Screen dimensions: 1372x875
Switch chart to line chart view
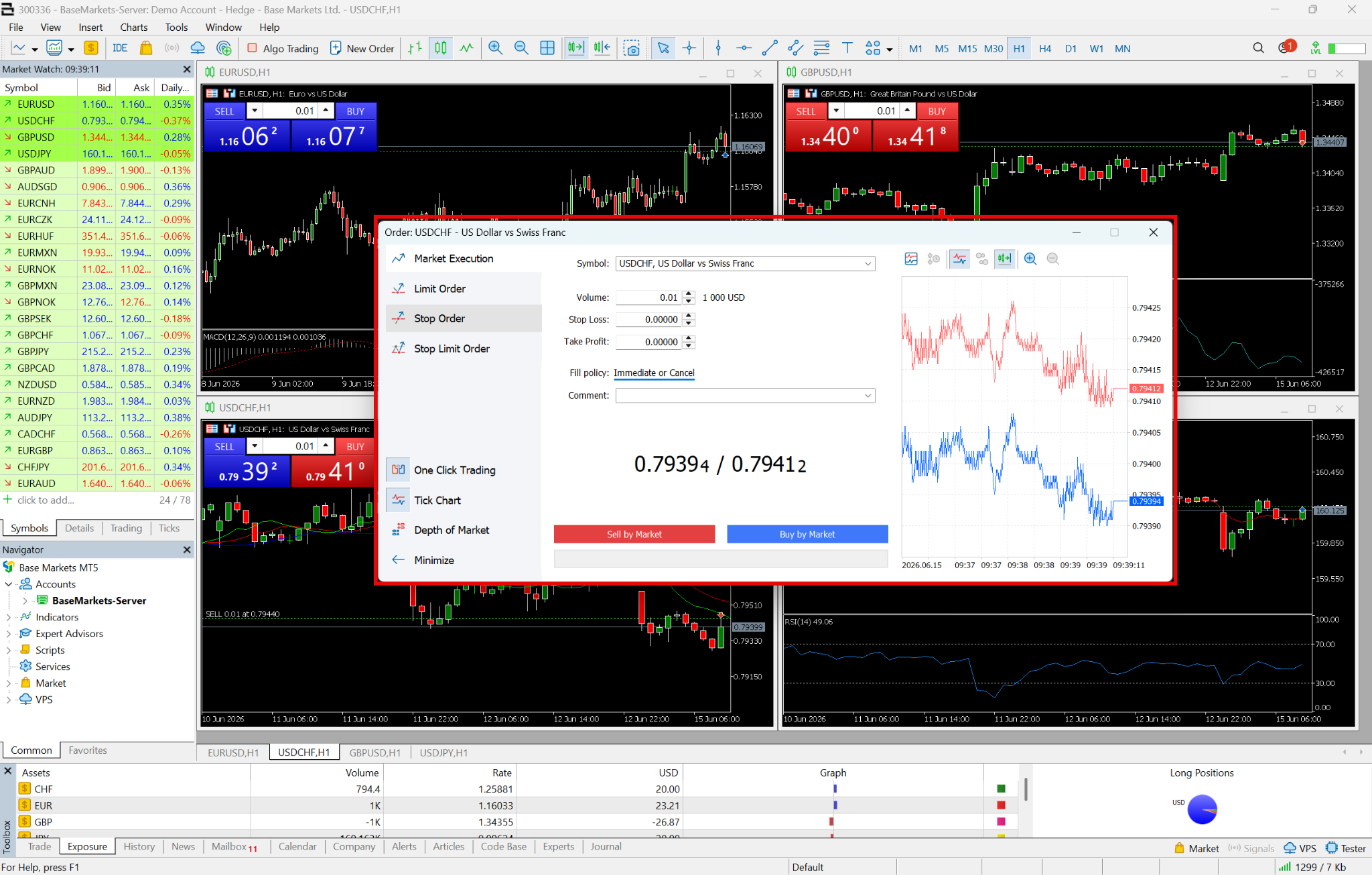click(x=466, y=48)
